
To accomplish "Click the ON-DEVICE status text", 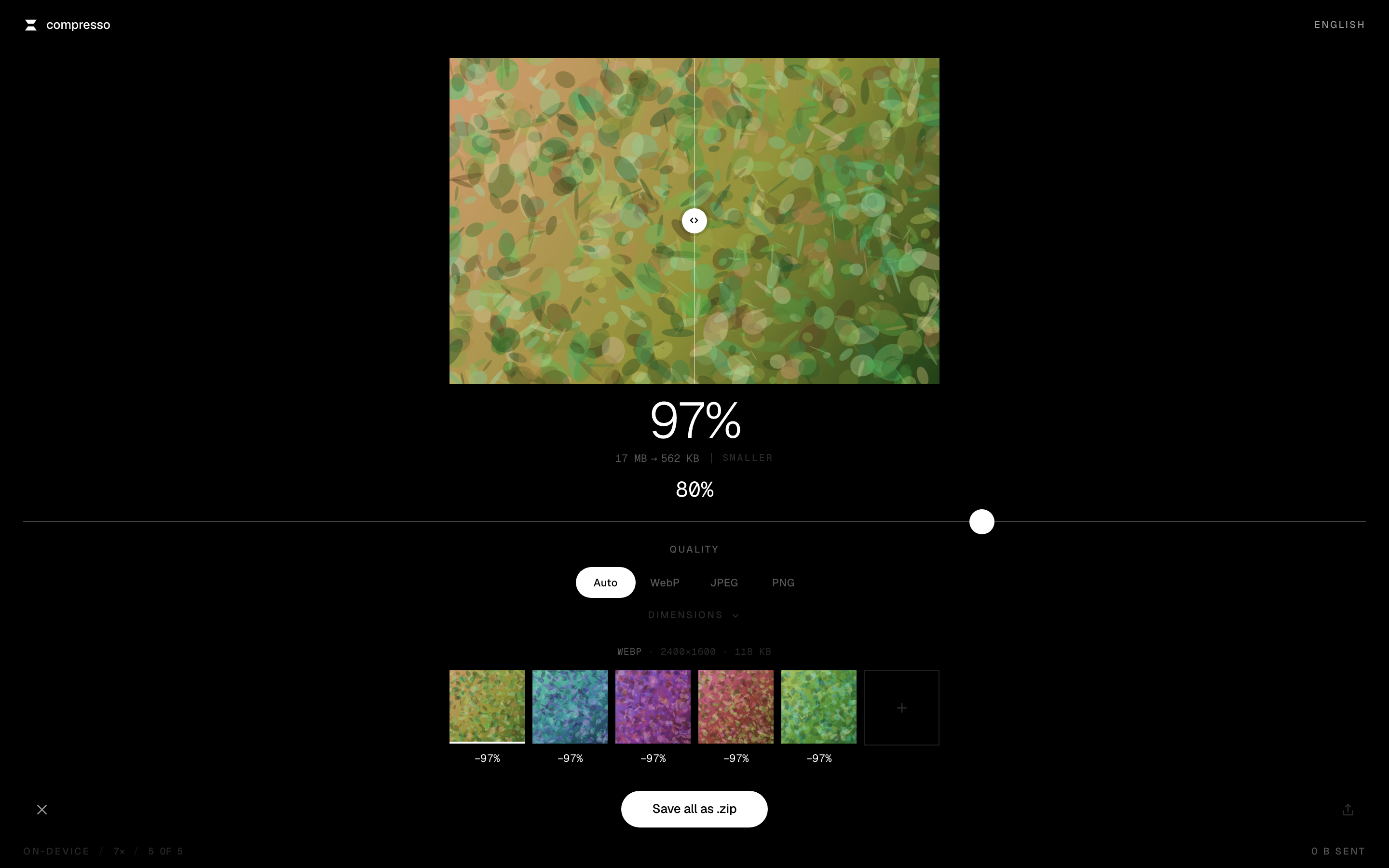I will (56, 851).
